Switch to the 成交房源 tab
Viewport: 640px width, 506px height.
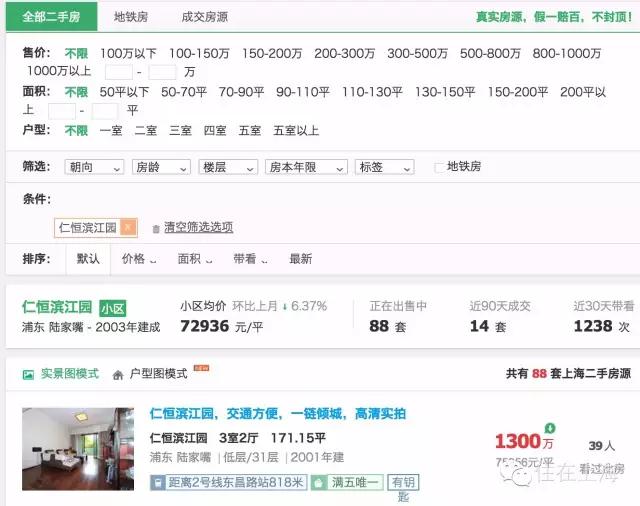pyautogui.click(x=204, y=17)
